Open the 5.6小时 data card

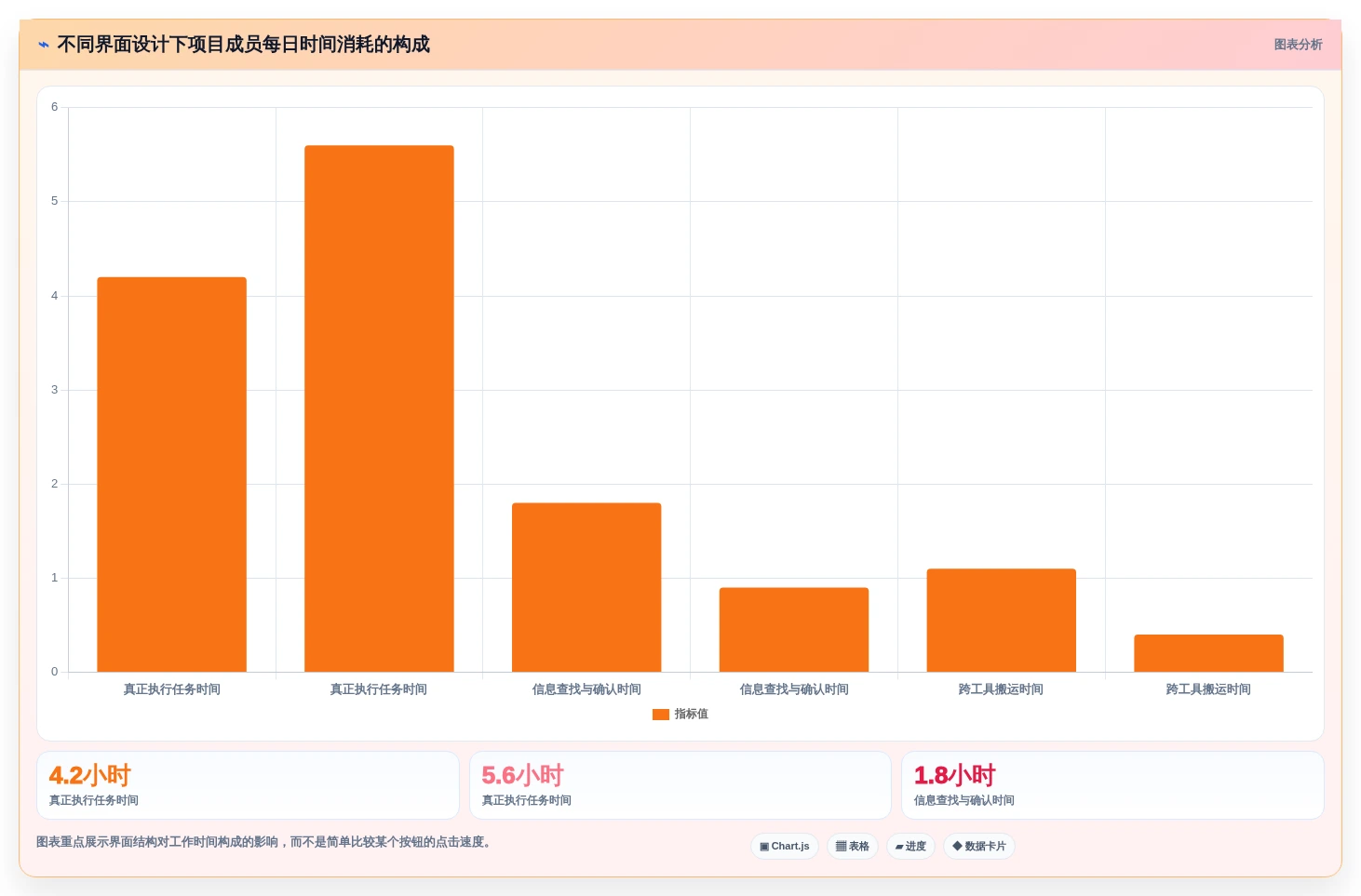click(x=680, y=785)
